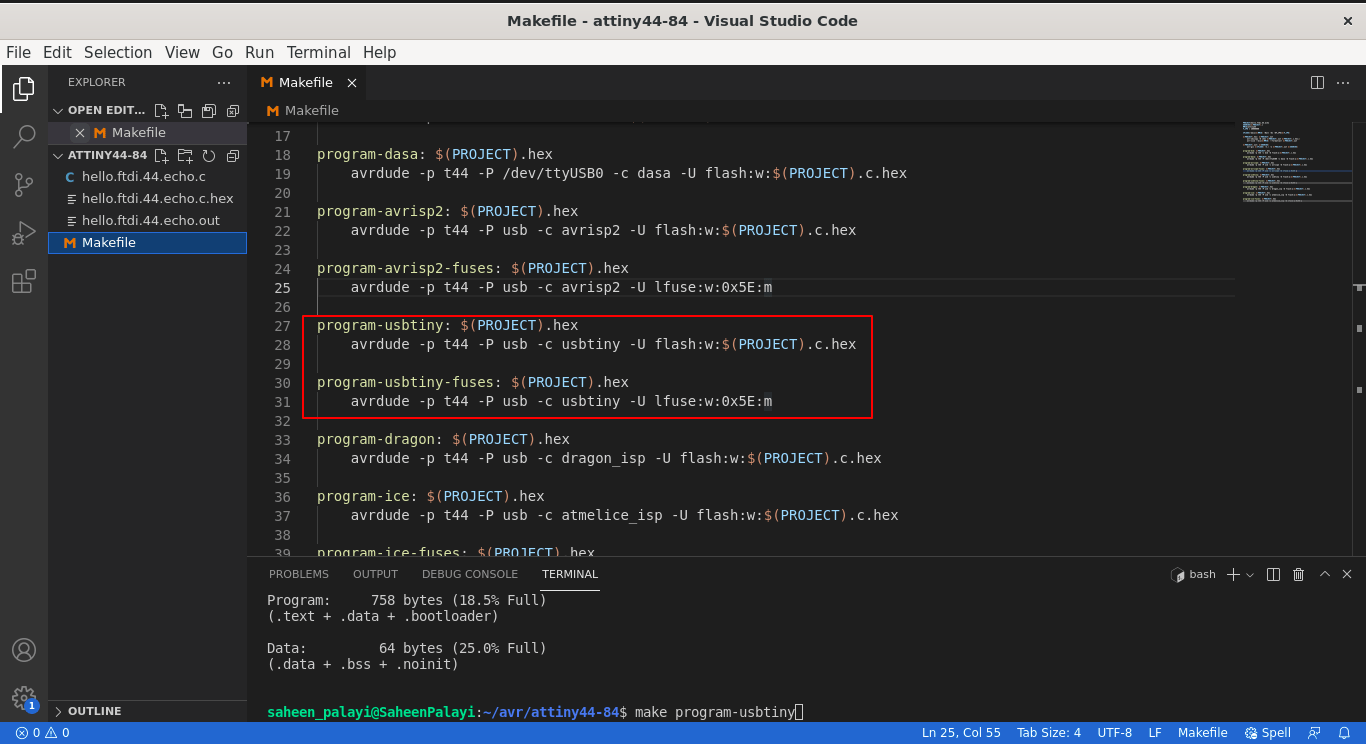Collapse the Open Editors section

58,111
